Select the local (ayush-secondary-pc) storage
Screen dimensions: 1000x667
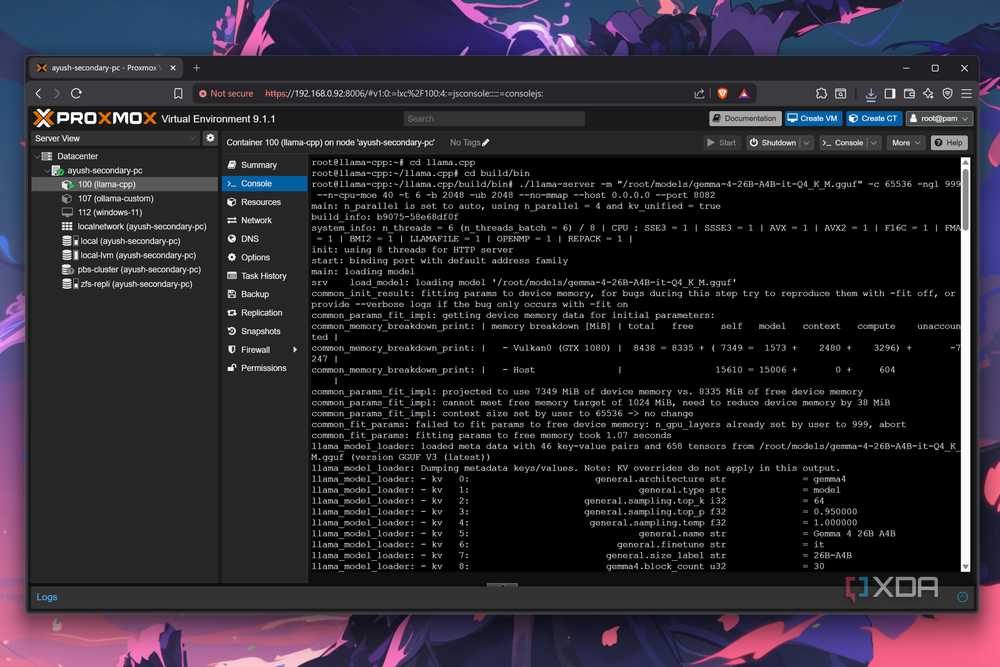pyautogui.click(x=130, y=241)
